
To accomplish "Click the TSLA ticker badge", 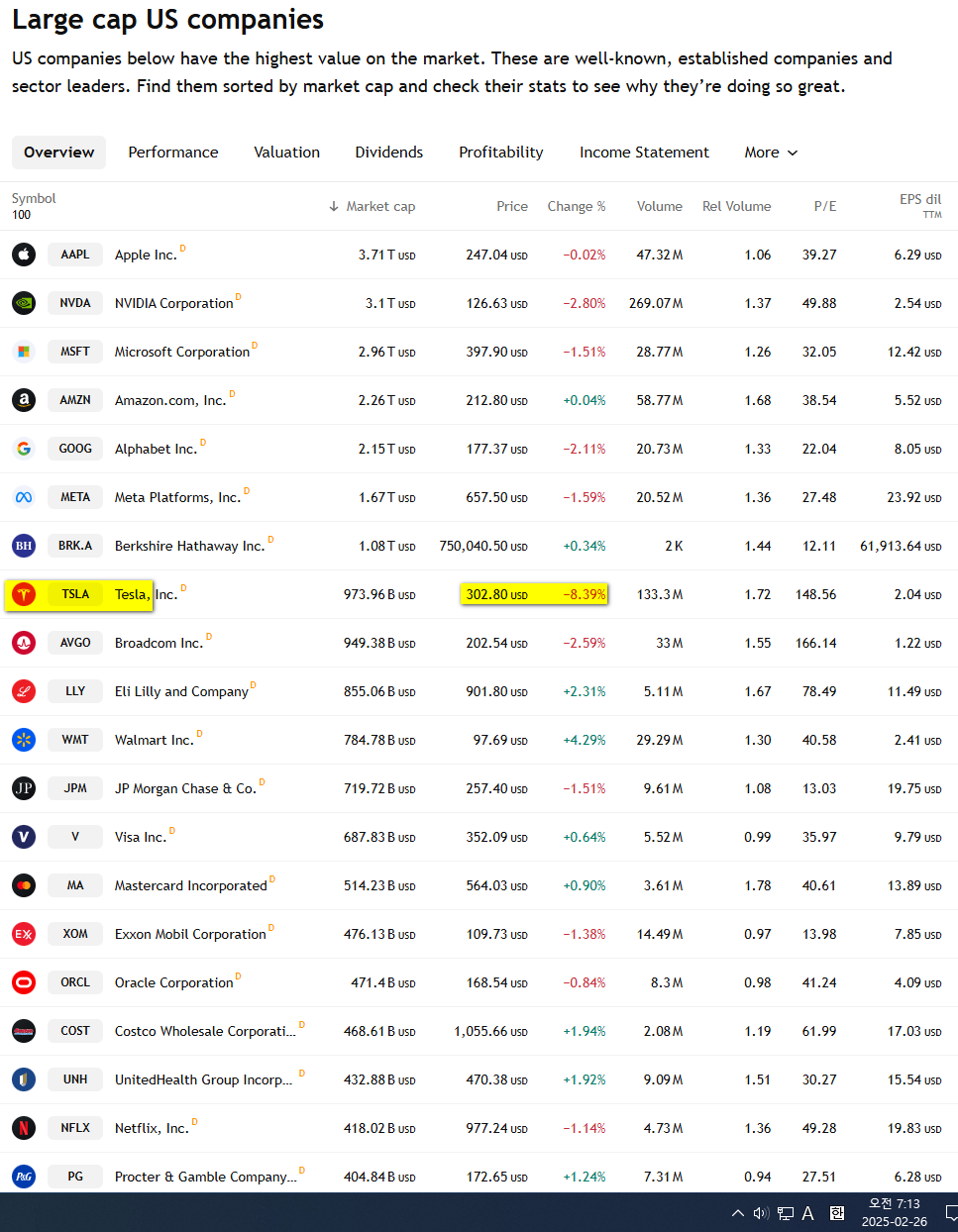I will pyautogui.click(x=75, y=594).
